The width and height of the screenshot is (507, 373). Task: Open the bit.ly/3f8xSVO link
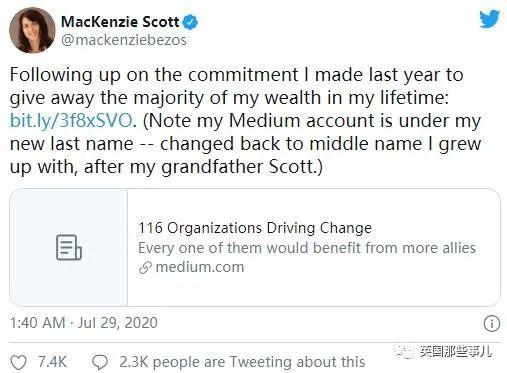(71, 120)
